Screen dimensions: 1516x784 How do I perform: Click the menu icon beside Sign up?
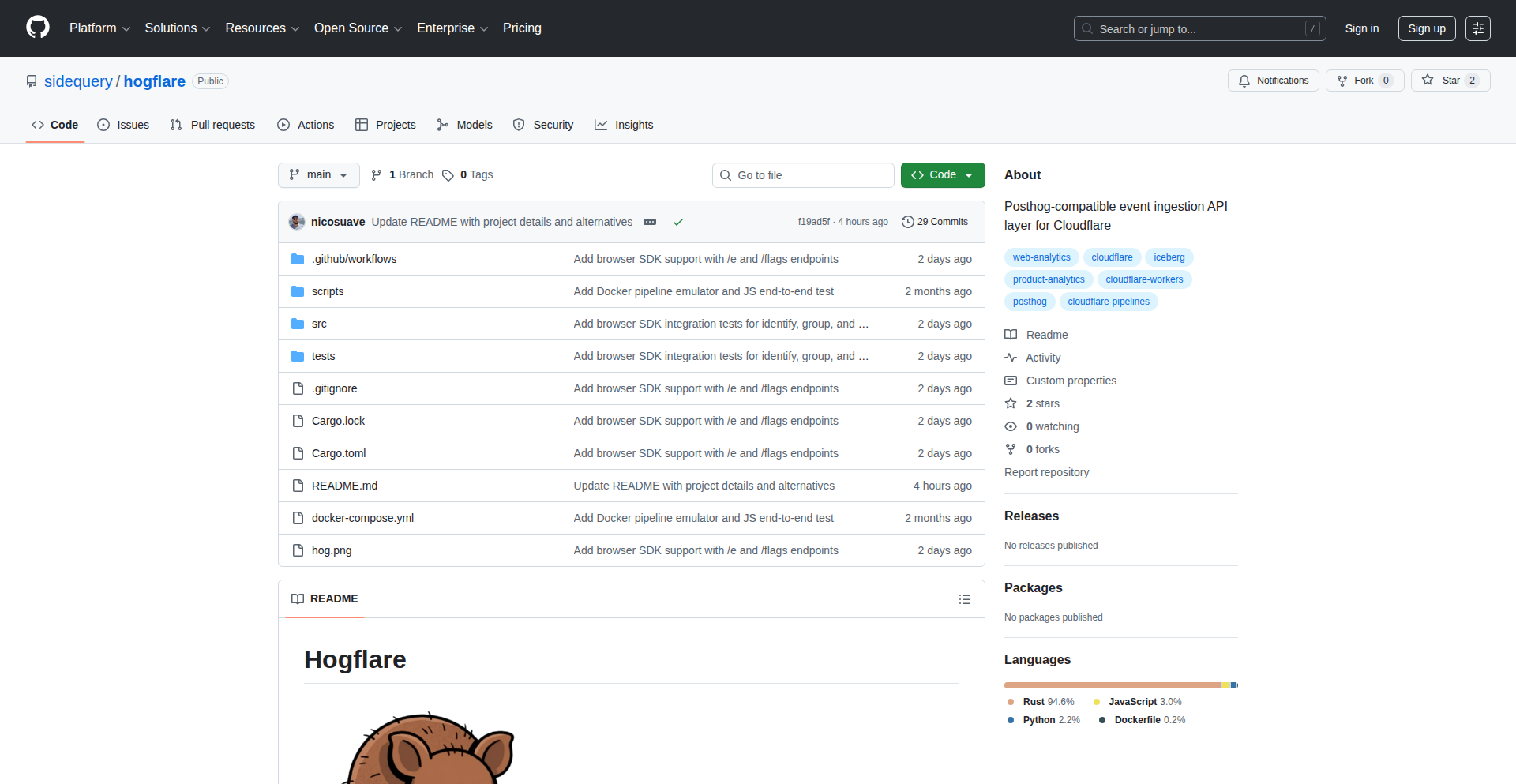coord(1477,28)
